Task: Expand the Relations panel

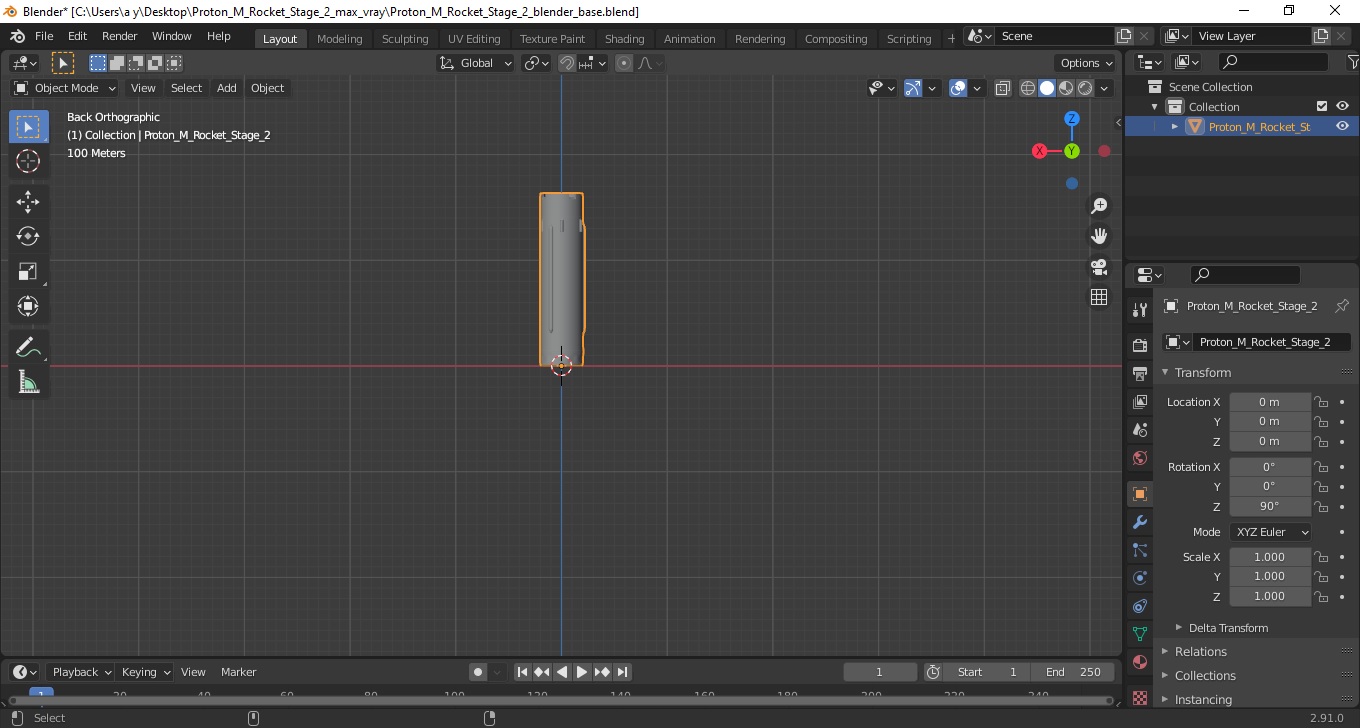Action: click(x=1200, y=652)
